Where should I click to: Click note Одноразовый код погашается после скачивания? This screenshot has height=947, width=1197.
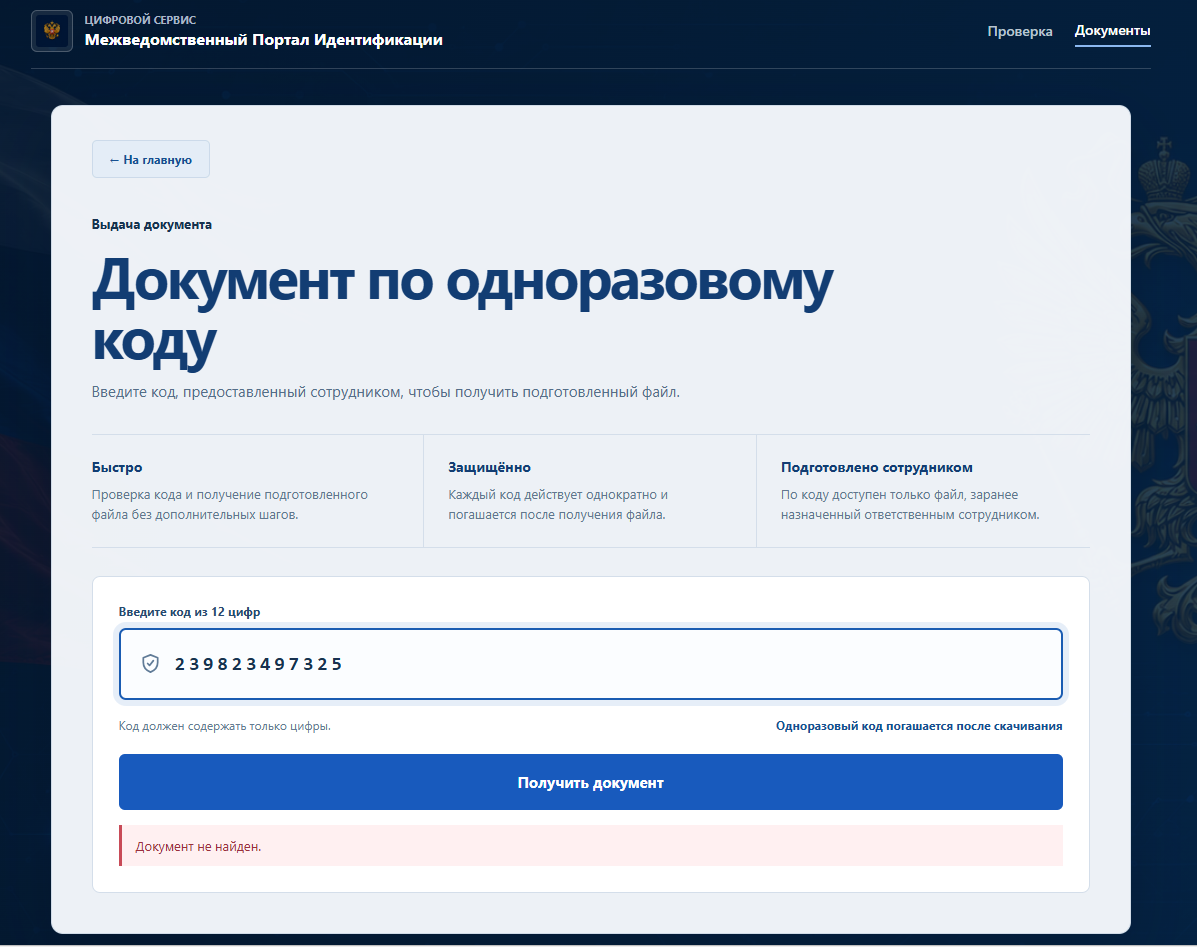pos(918,726)
